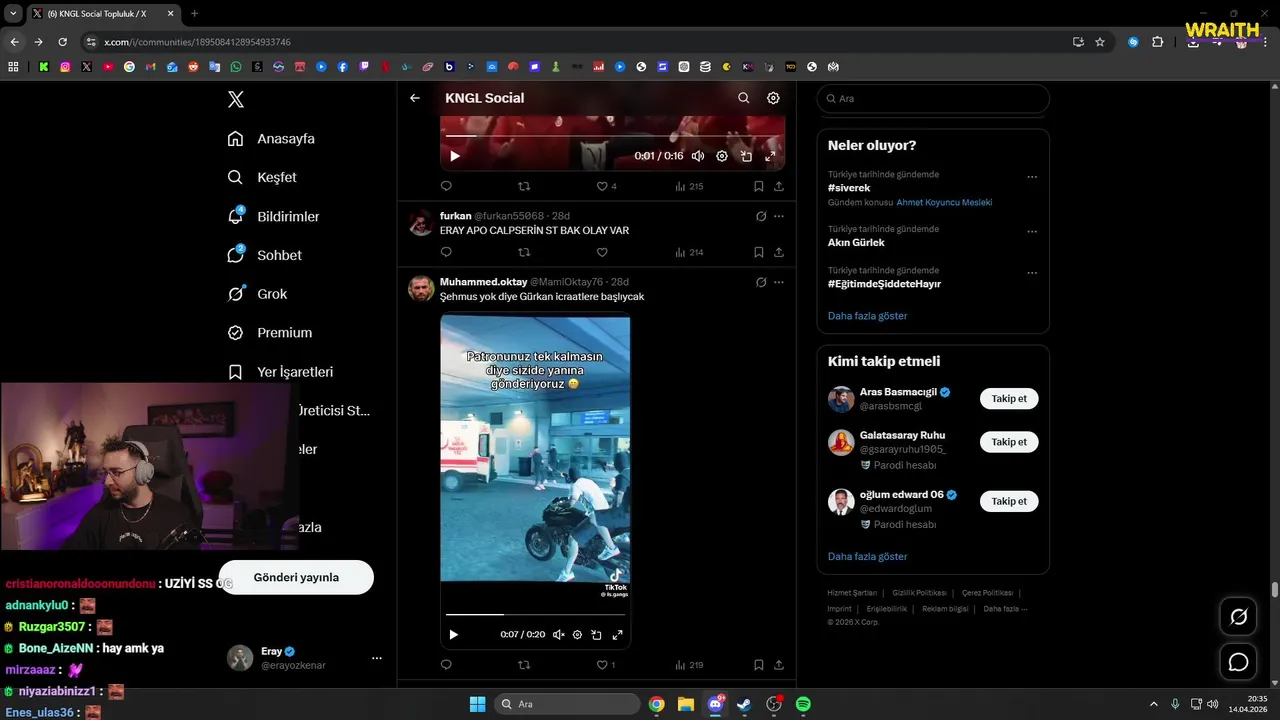Like Muhammed.oktay's post with 1 like
1280x720 pixels.
[x=606, y=665]
